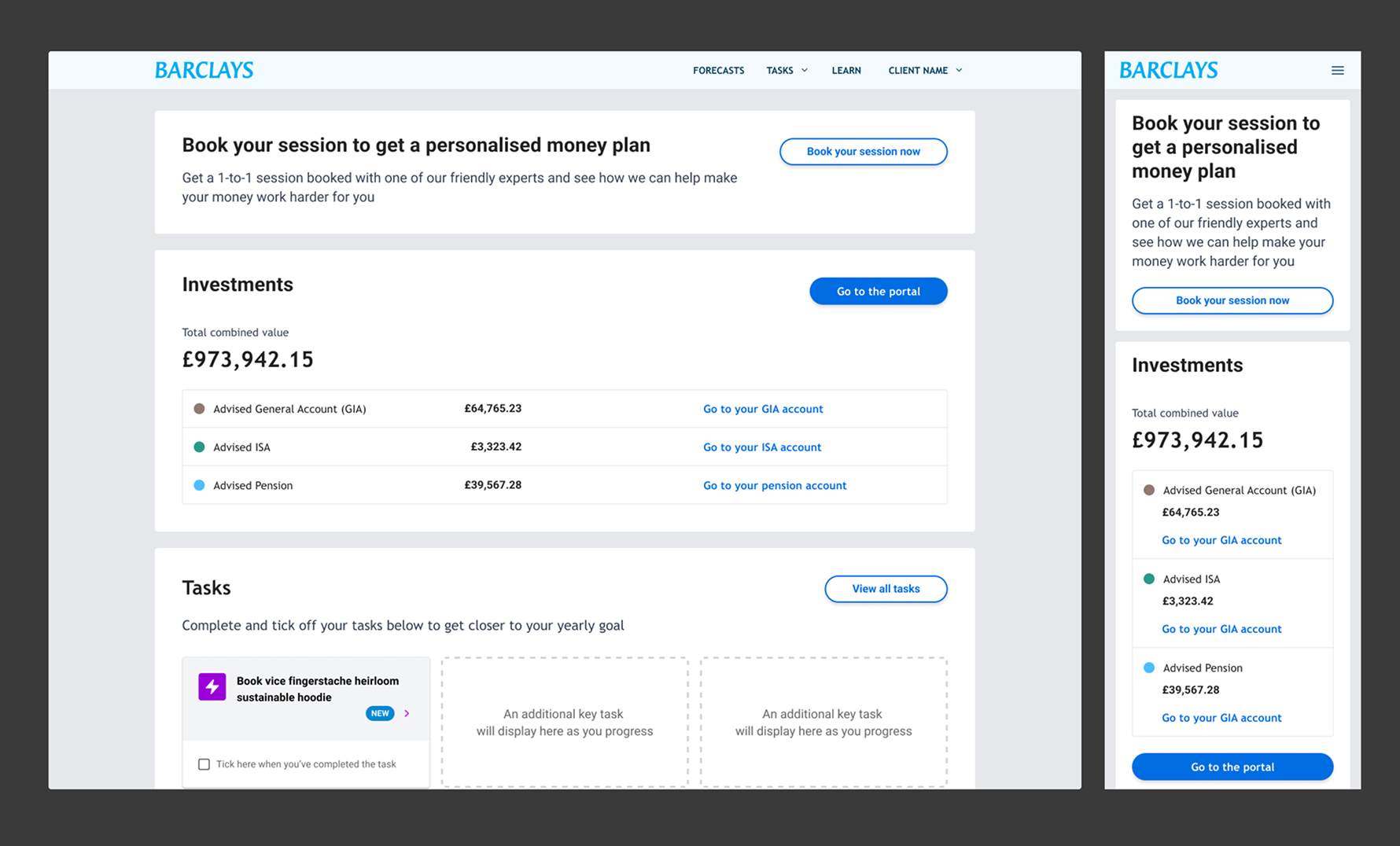Open Go to your pension account link

pyautogui.click(x=775, y=485)
